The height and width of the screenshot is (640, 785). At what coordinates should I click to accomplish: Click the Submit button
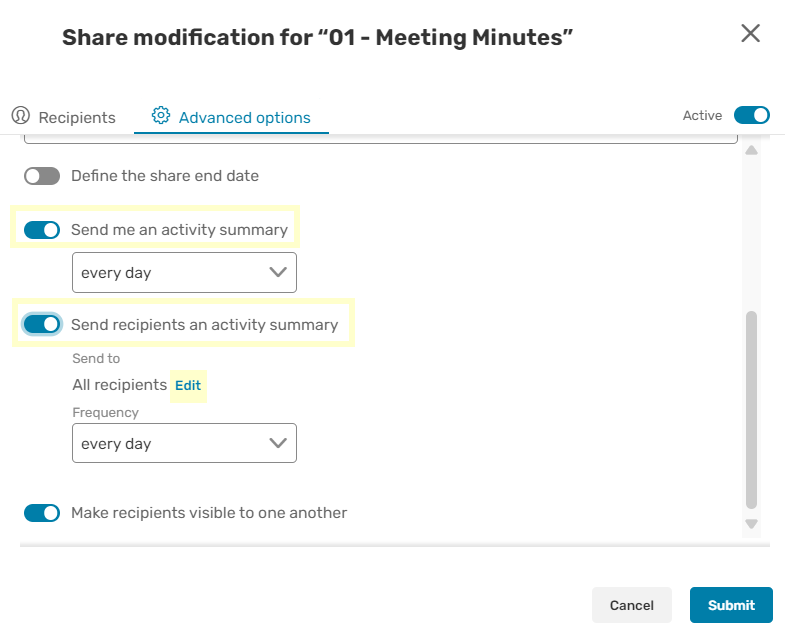point(731,605)
